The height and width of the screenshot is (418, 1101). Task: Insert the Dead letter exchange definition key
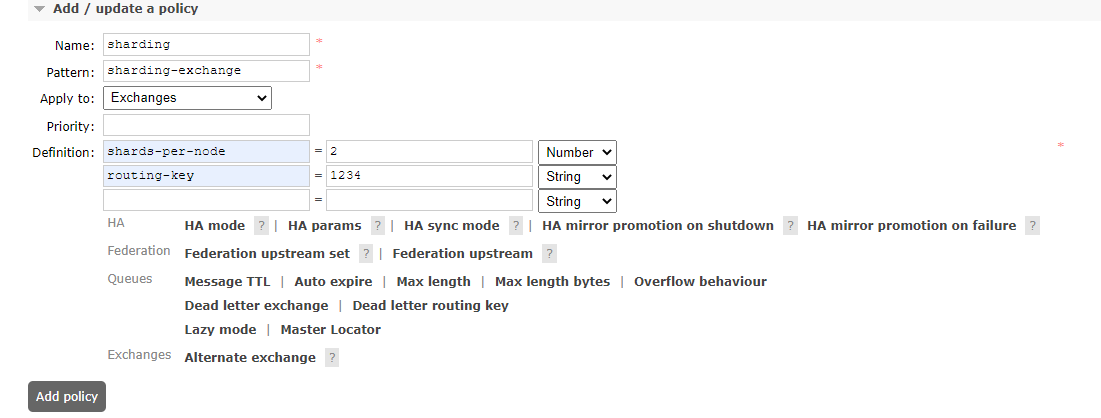[256, 306]
